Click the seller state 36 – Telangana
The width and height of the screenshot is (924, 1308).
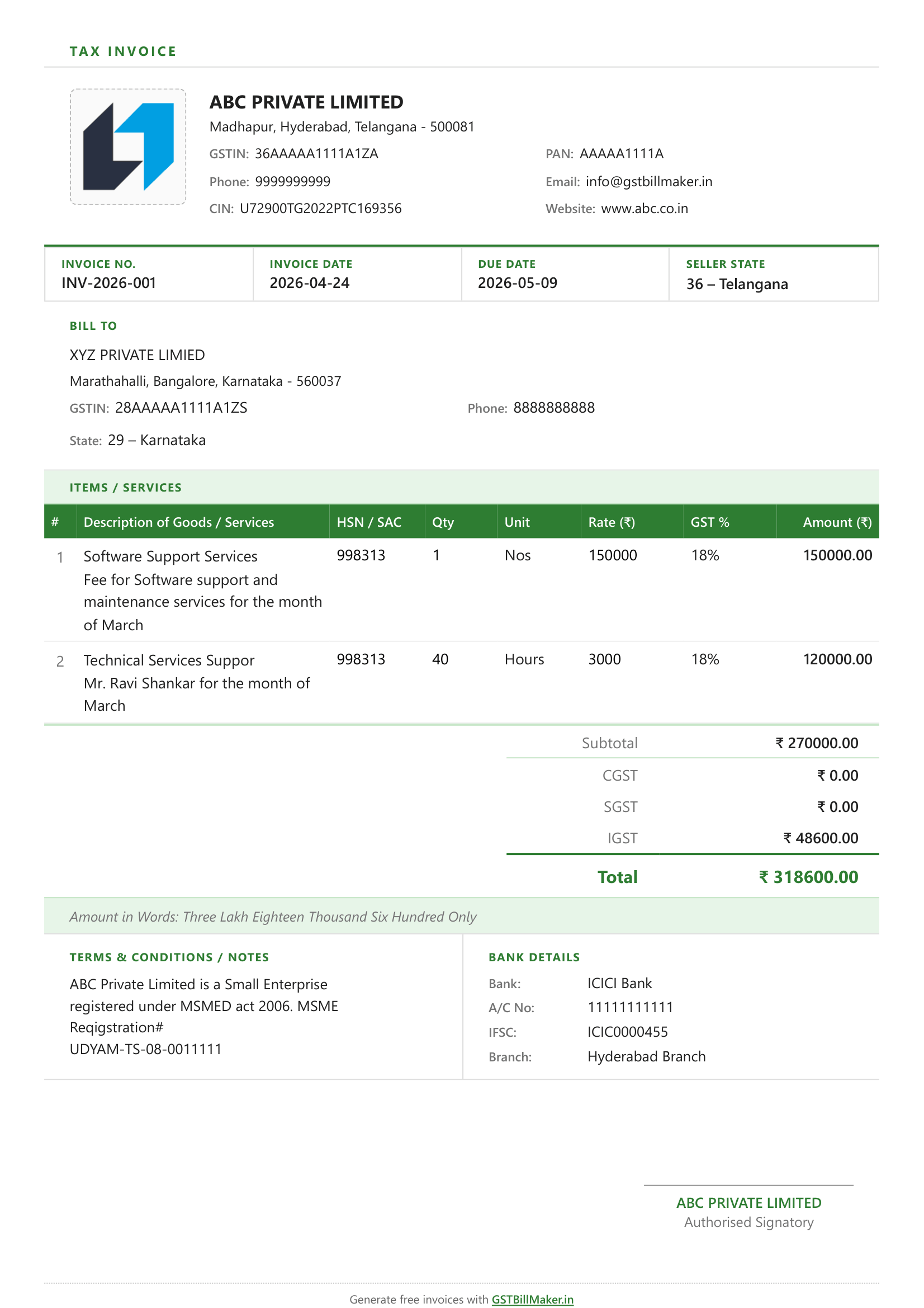pos(736,284)
